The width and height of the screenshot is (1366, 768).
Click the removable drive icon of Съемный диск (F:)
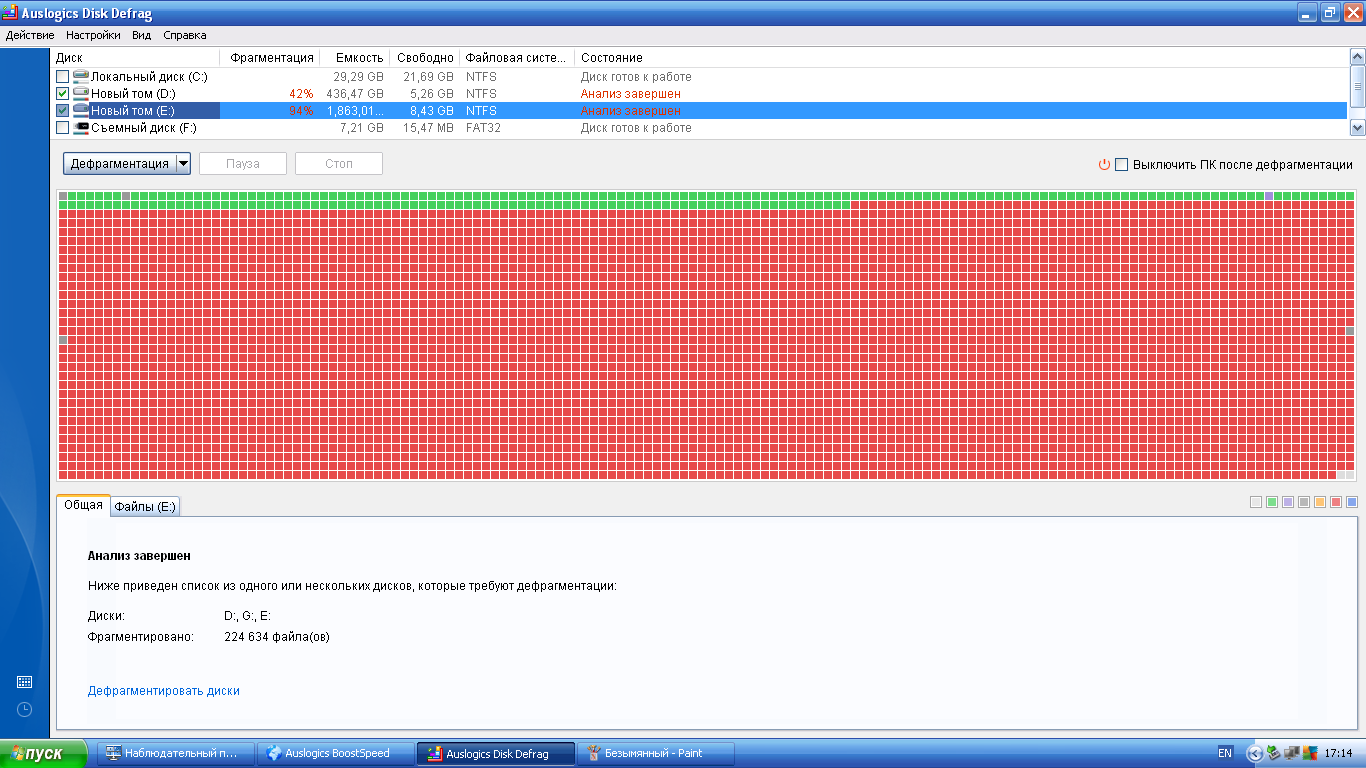click(x=81, y=128)
